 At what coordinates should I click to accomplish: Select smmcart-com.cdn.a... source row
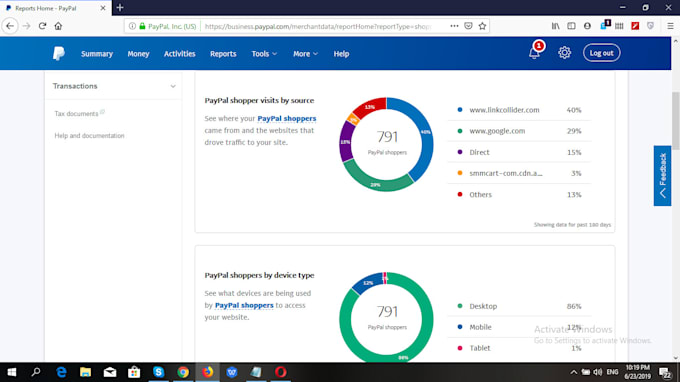[519, 173]
